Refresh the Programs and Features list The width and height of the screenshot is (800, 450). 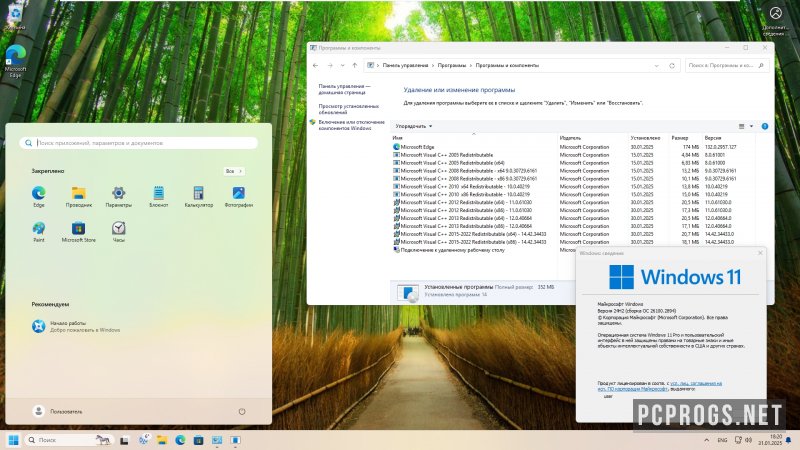[x=672, y=65]
